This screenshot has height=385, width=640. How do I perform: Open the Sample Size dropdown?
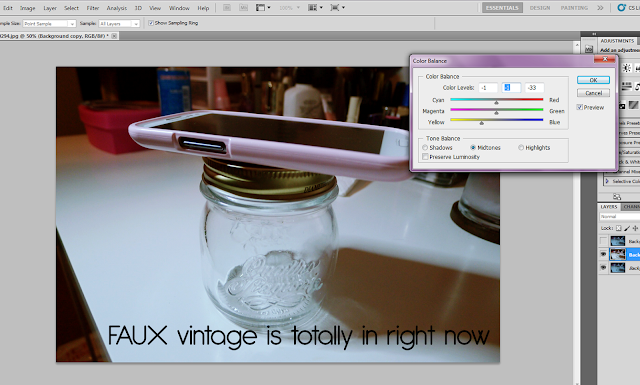[49, 24]
